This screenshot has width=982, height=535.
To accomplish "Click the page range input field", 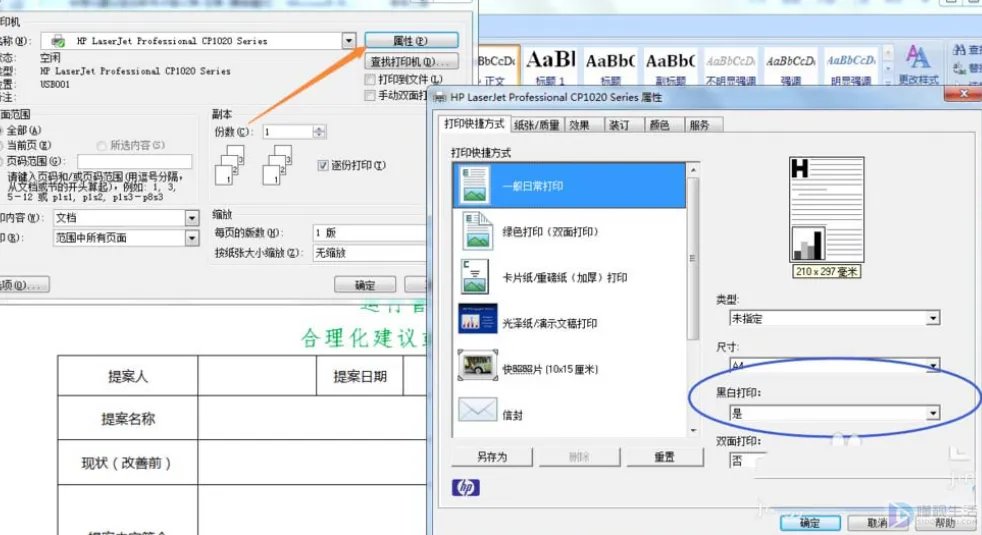I will click(x=135, y=161).
